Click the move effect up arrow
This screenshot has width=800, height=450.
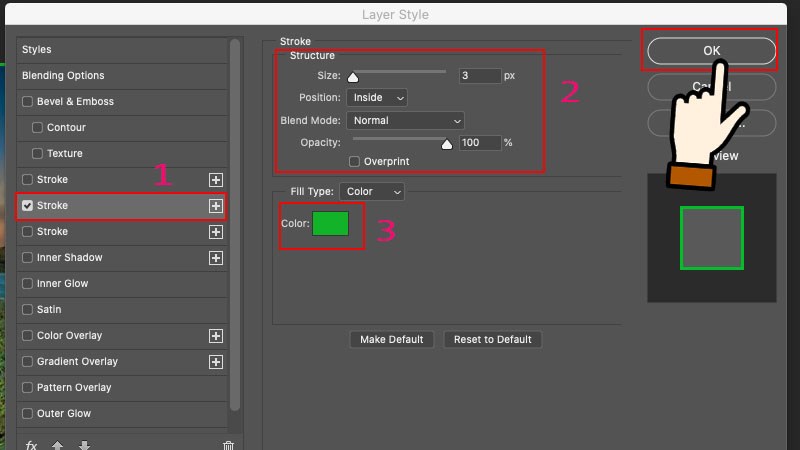[x=57, y=445]
